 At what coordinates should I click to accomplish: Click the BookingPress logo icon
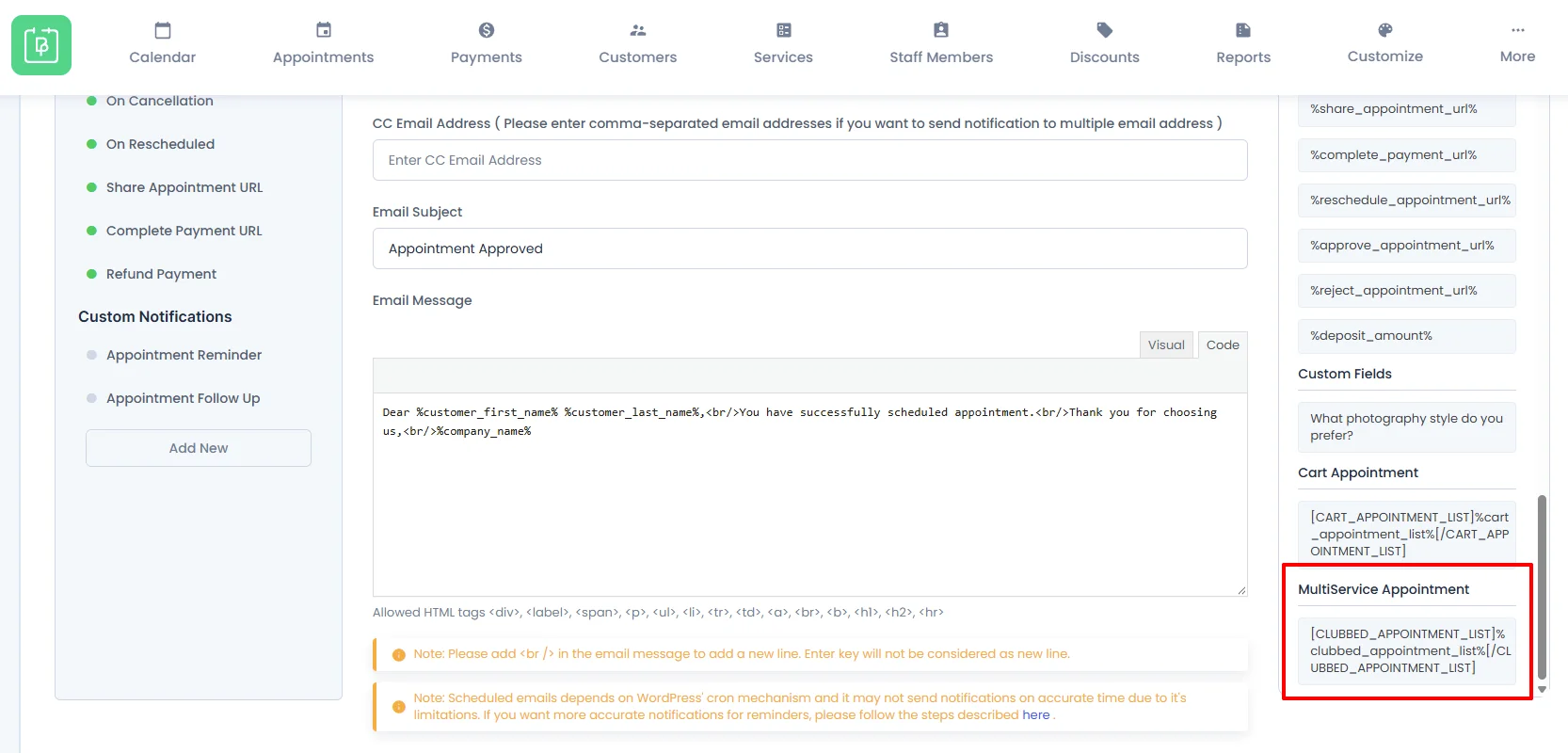[x=41, y=45]
